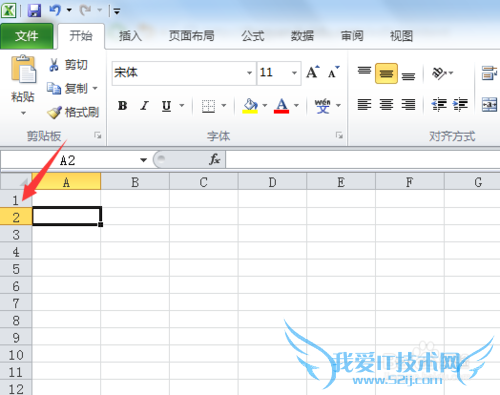The height and width of the screenshot is (395, 500).
Task: Click the Merge and Center icon
Action: [489, 105]
